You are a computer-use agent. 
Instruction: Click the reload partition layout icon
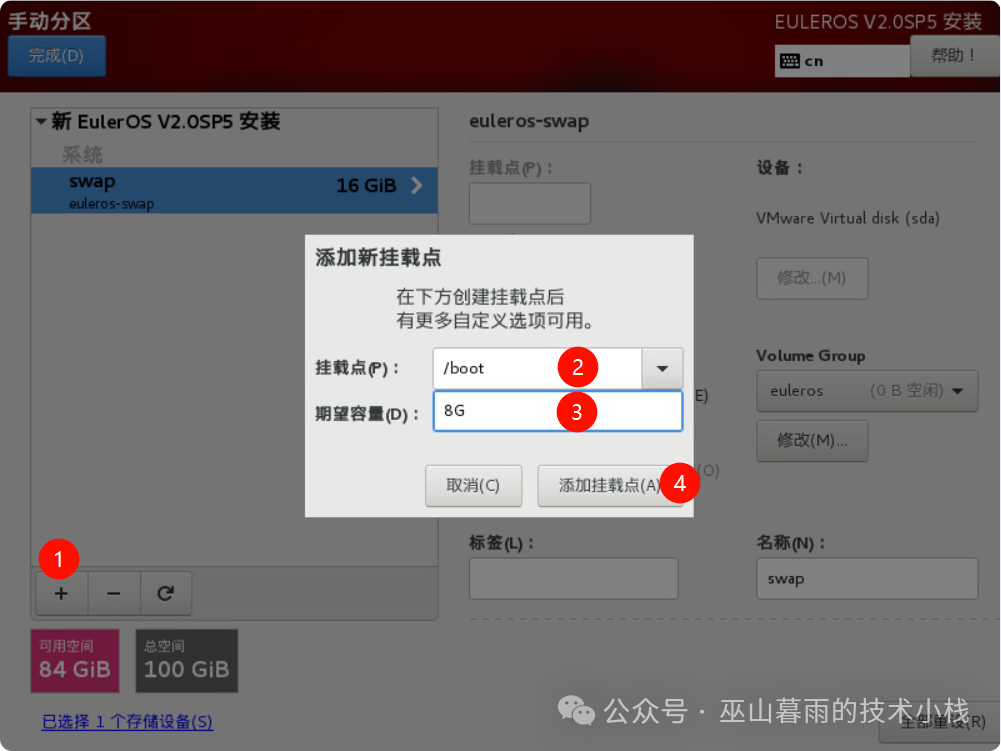pos(166,593)
